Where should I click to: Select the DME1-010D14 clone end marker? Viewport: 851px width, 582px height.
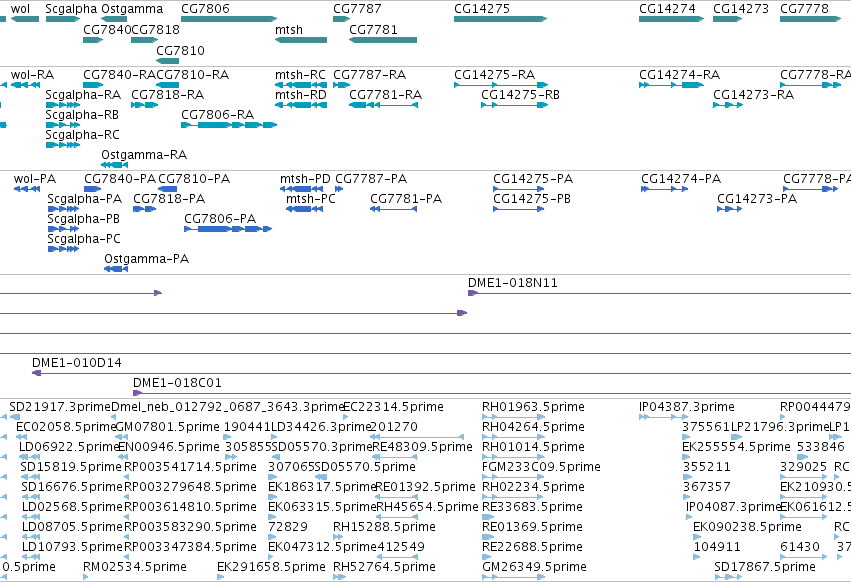[x=37, y=373]
